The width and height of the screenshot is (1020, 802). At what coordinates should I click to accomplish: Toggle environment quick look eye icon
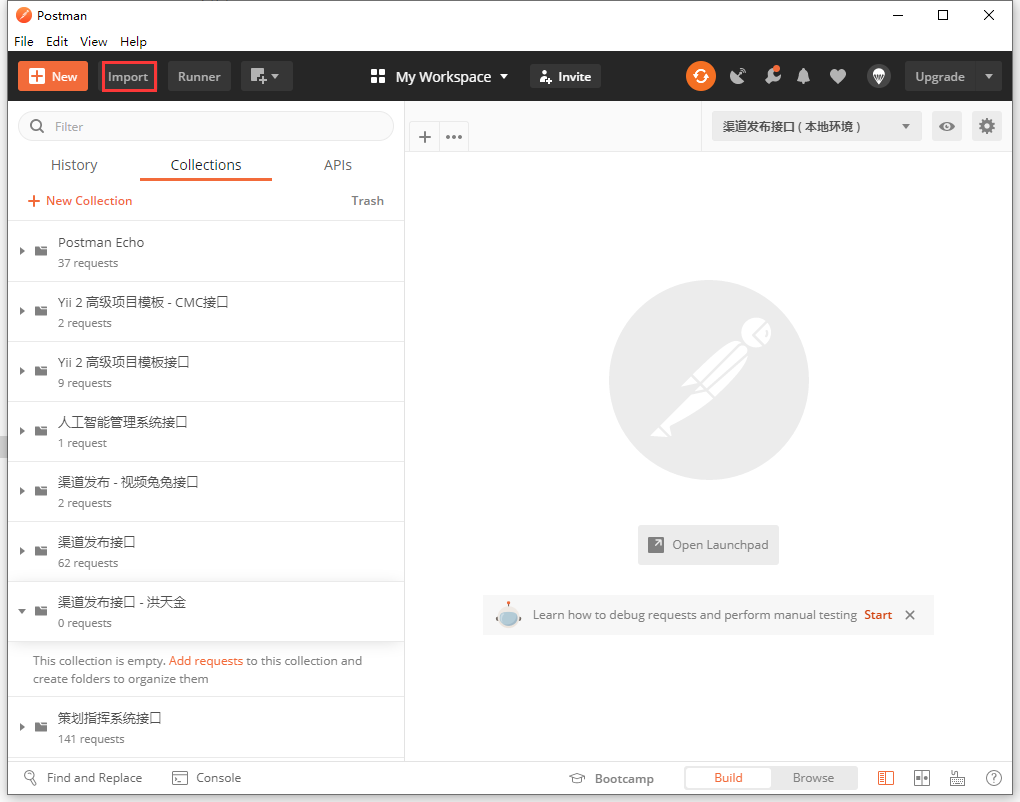tap(946, 126)
